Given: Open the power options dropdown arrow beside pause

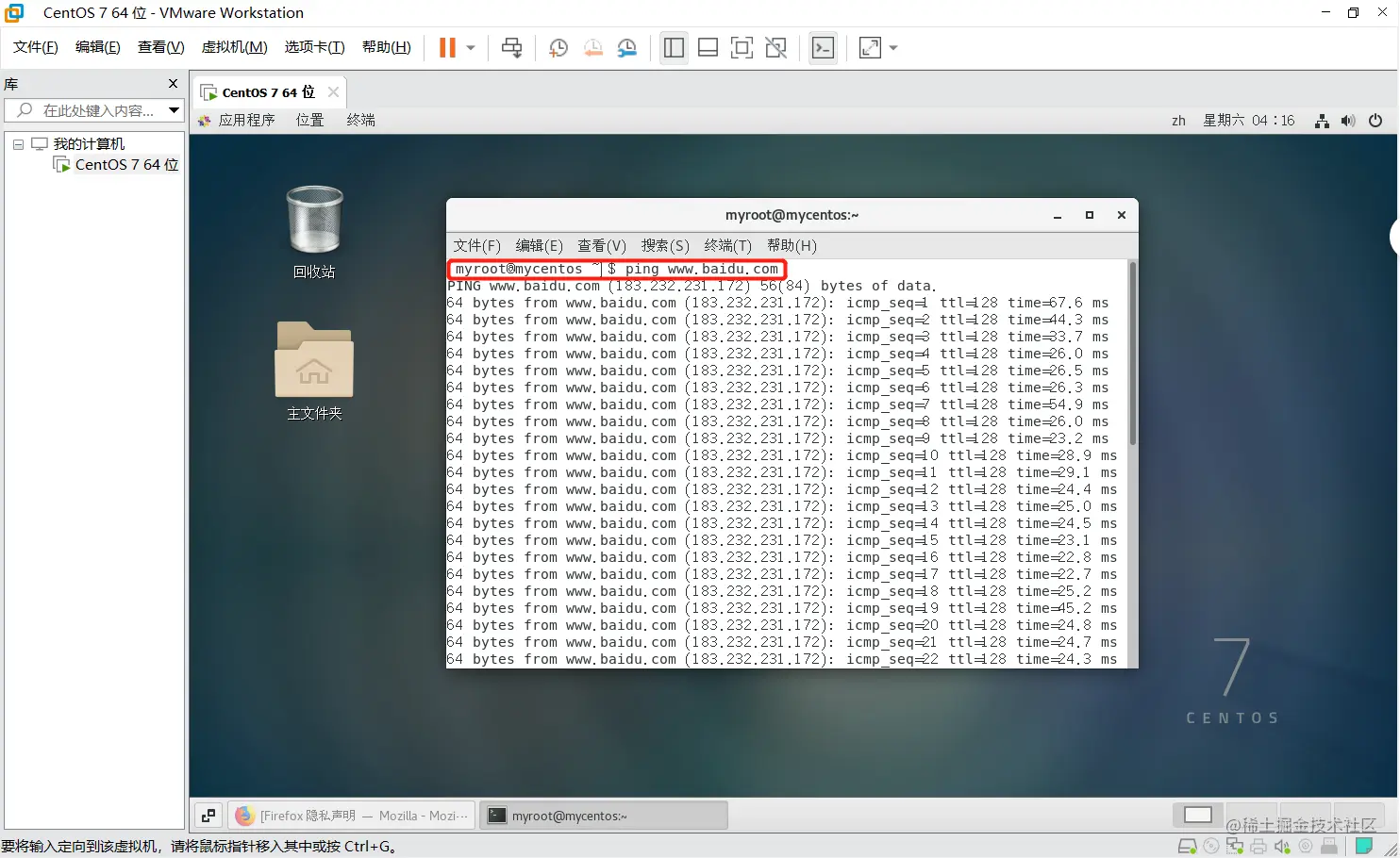Looking at the screenshot, I should (471, 48).
